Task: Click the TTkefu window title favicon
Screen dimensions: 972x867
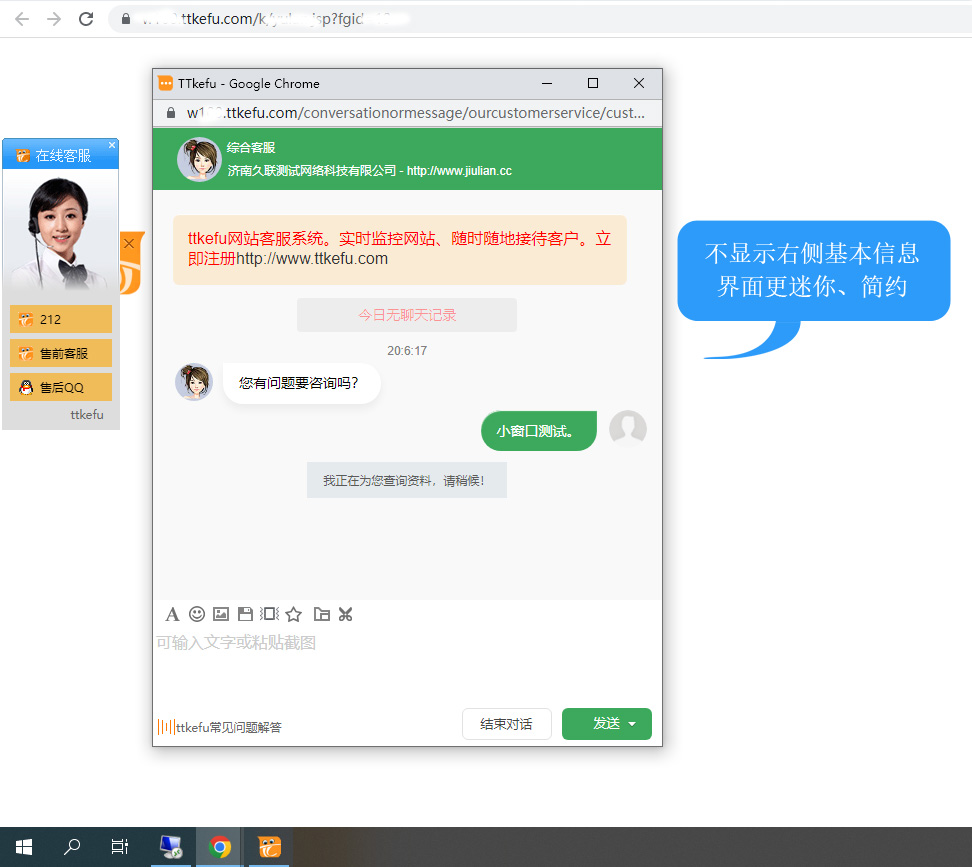Action: 166,83
